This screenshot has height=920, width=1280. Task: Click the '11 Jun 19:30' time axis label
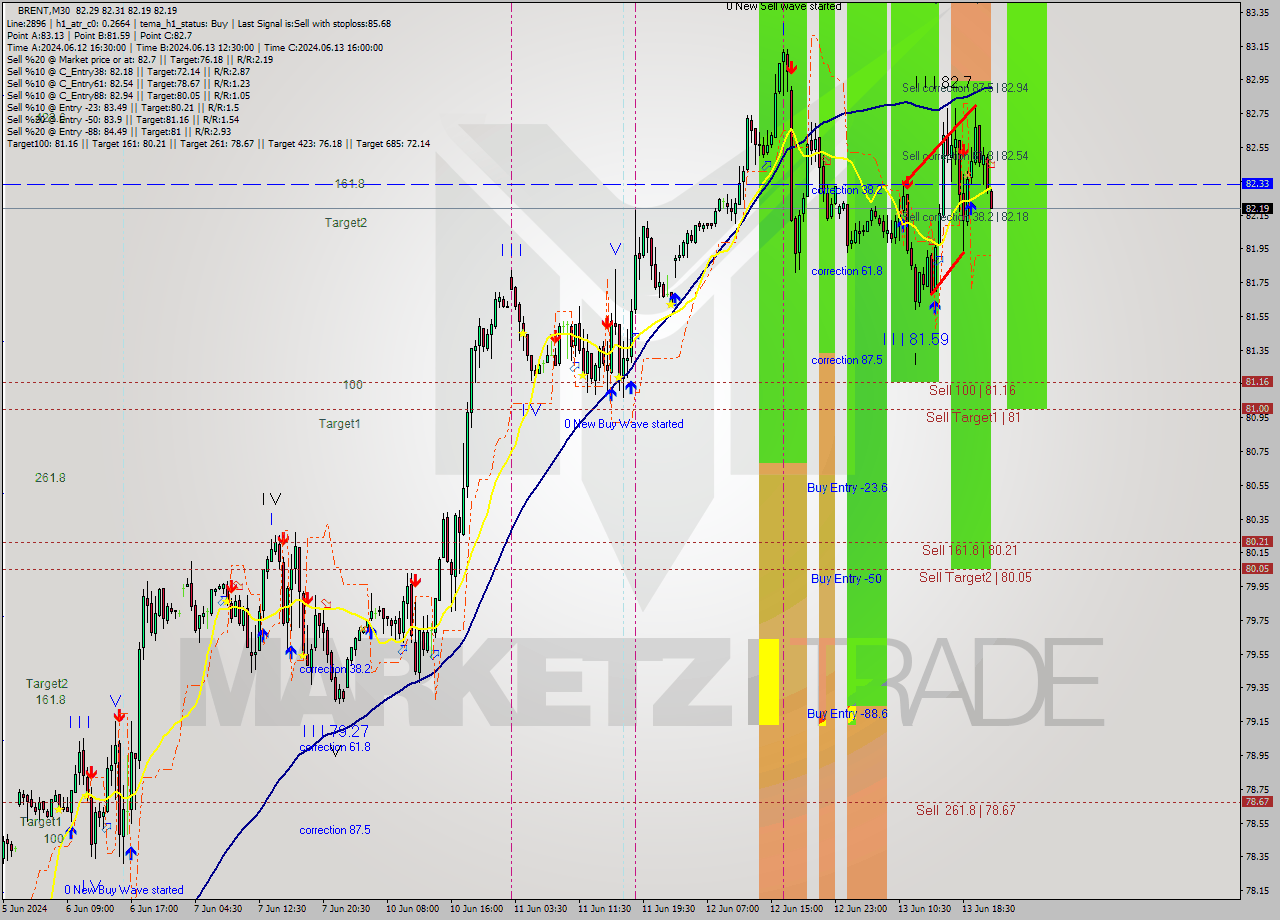tap(669, 909)
